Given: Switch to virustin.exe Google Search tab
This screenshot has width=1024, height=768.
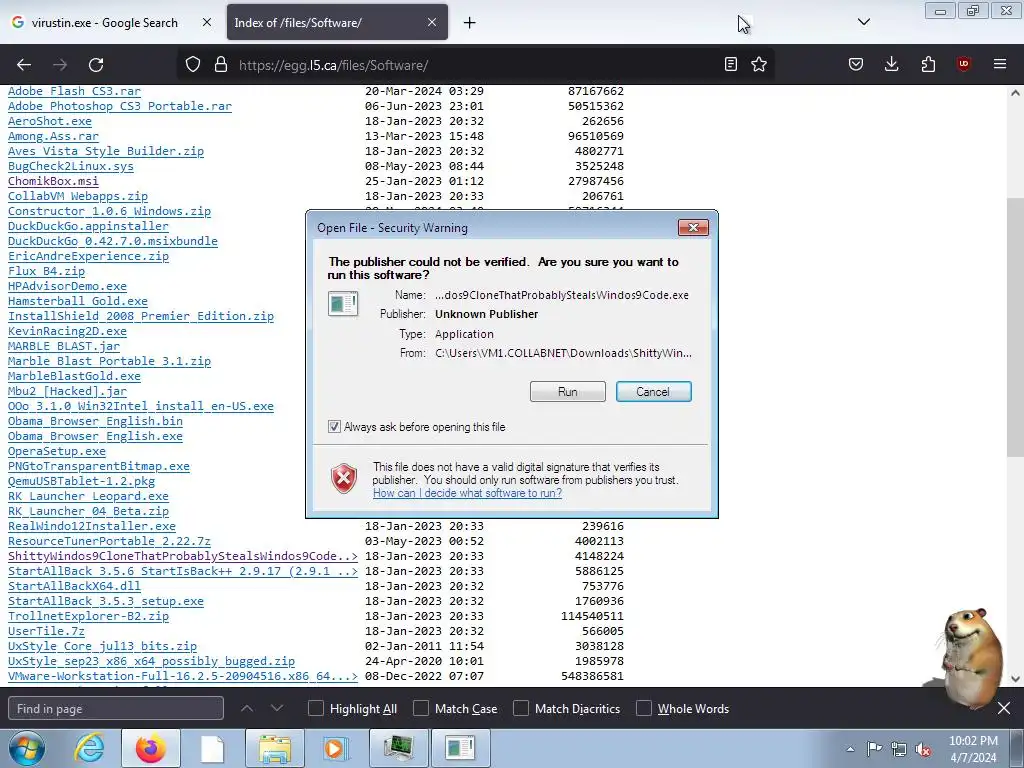Looking at the screenshot, I should coord(104,23).
